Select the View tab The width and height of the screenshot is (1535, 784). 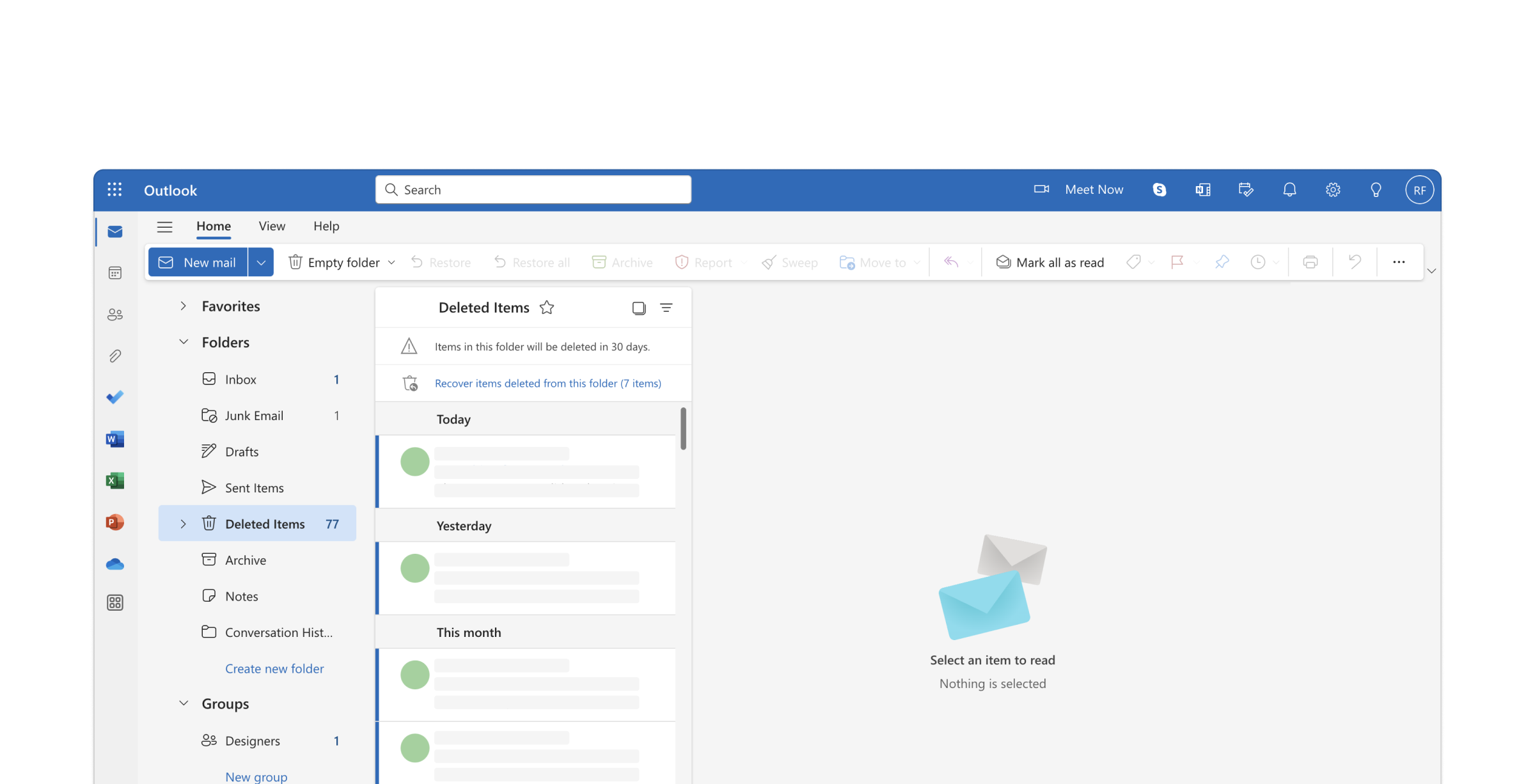[271, 225]
